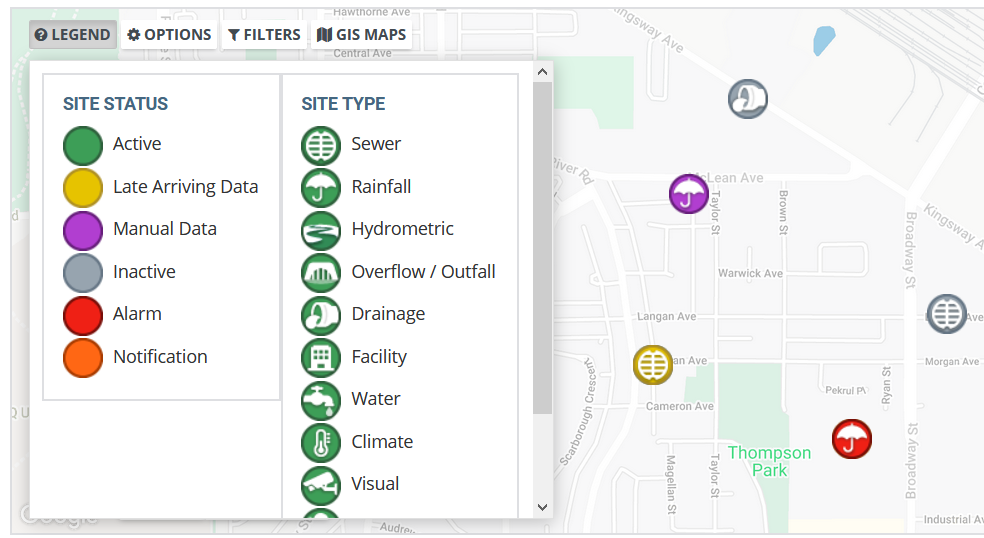Viewport: 984px width, 538px height.
Task: Click the red Rainfall alarm marker
Action: 852,439
